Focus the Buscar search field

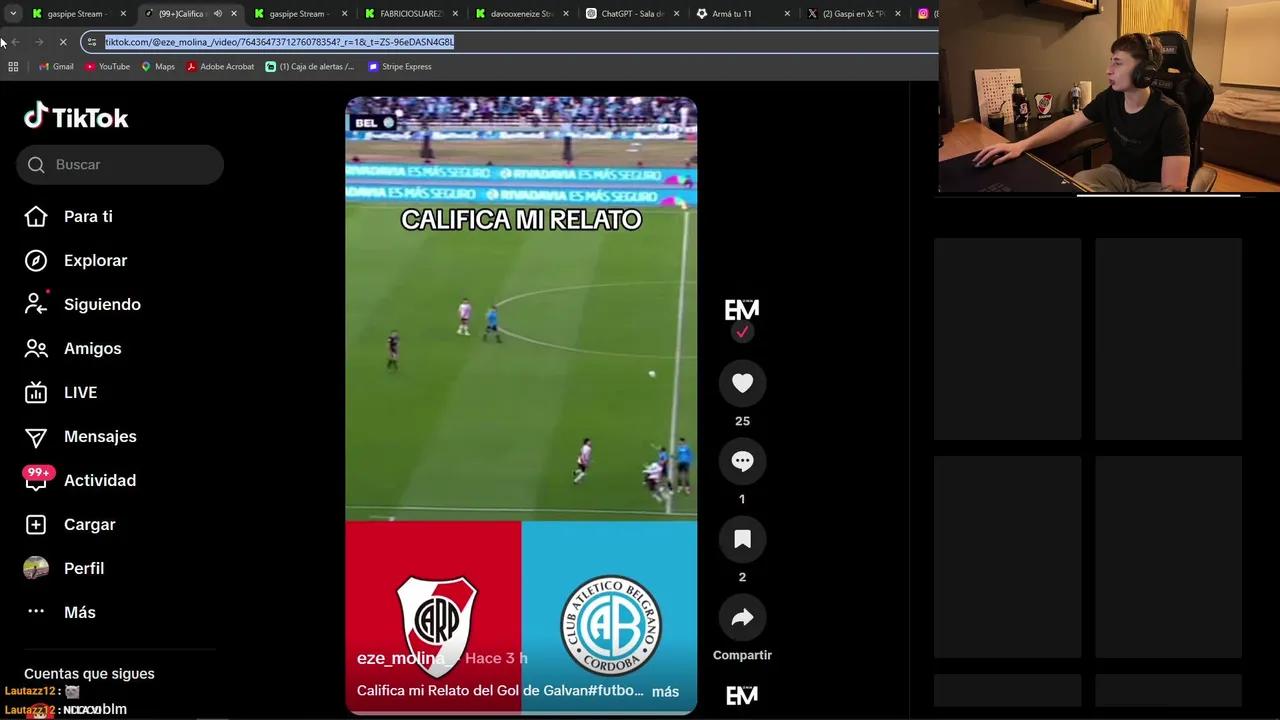(120, 164)
